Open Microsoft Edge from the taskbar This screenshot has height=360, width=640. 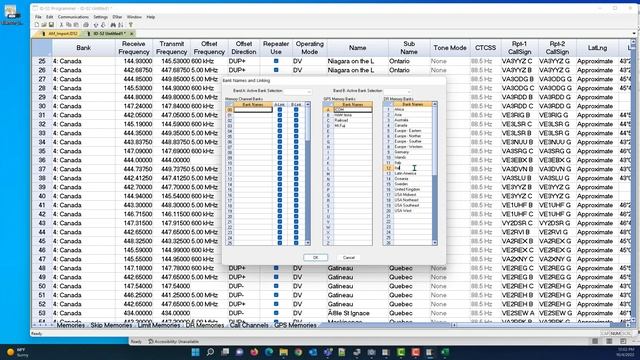(x=269, y=352)
